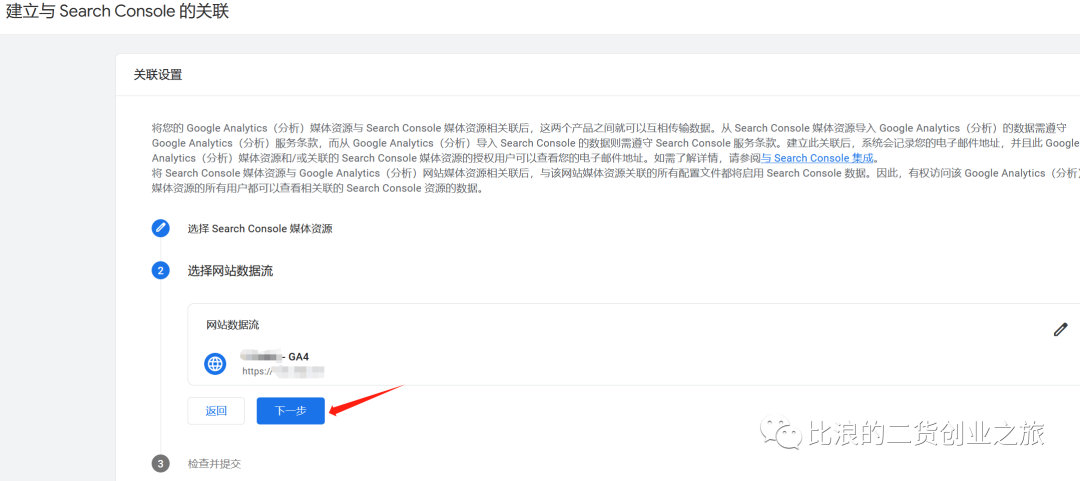The width and height of the screenshot is (1080, 481).
Task: Open the 与 Search Console 集成 link
Action: [x=817, y=158]
